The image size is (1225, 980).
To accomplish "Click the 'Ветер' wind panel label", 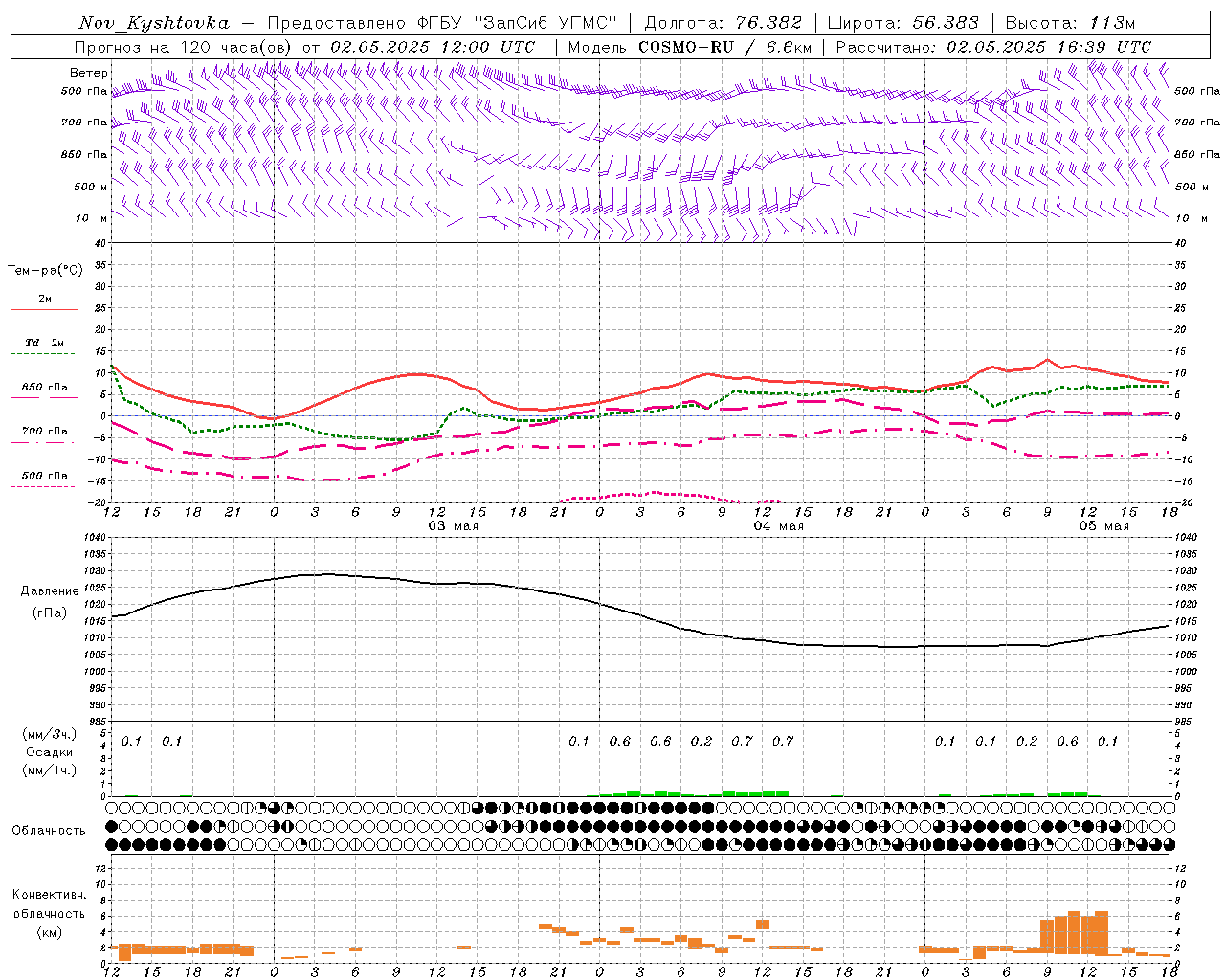I will click(88, 73).
